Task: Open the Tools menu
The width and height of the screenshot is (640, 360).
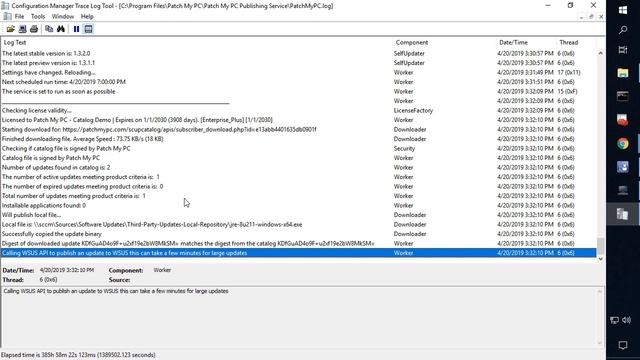Action: 38,16
